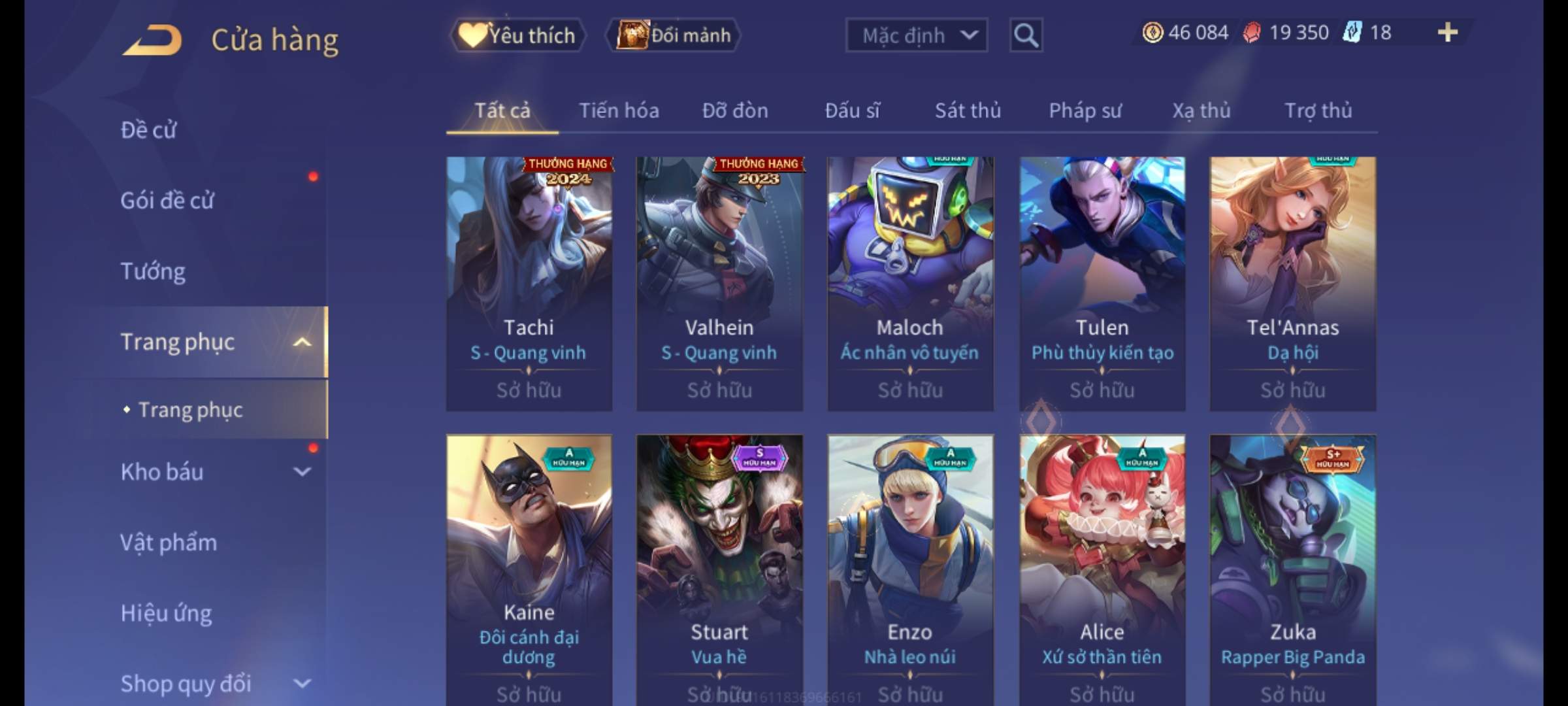The width and height of the screenshot is (1568, 706).
Task: Open the search magnifier icon
Action: pyautogui.click(x=1026, y=35)
